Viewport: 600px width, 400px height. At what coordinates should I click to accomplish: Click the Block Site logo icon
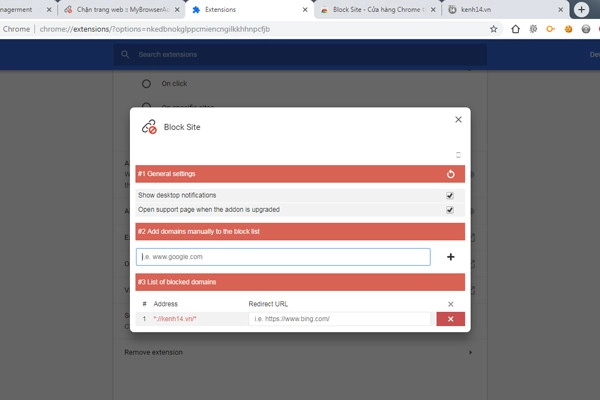(x=149, y=127)
